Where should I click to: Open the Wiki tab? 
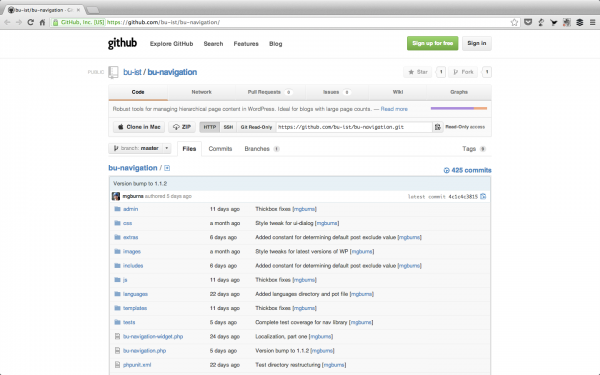(x=398, y=92)
